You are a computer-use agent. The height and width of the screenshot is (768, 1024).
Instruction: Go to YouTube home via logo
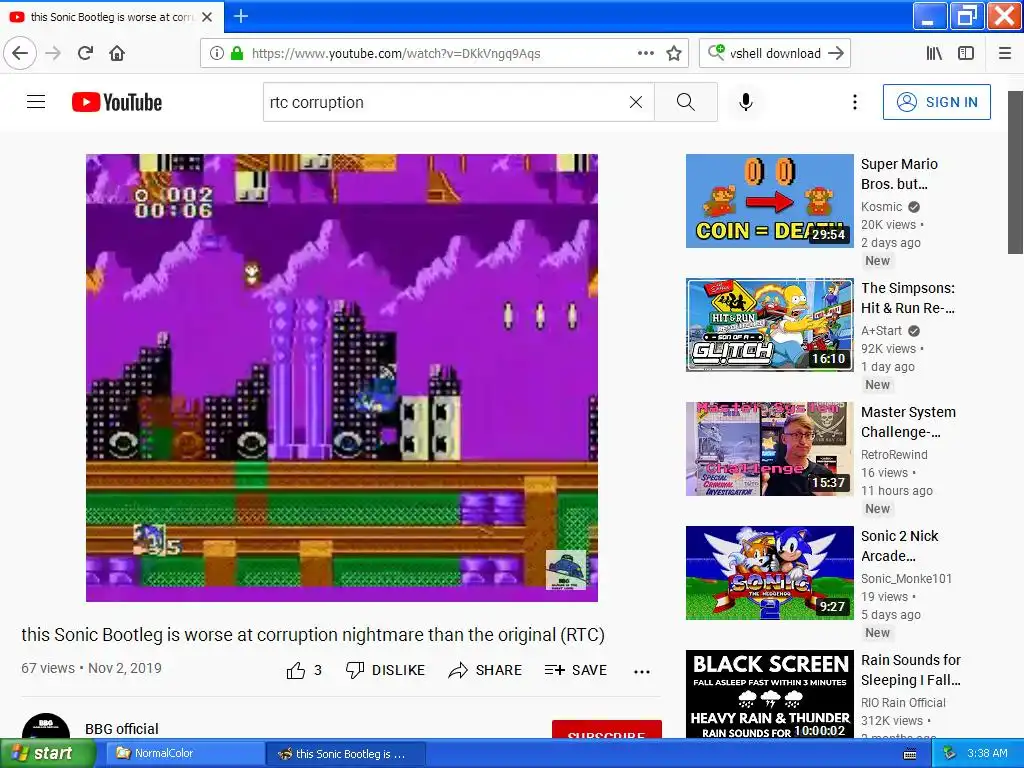(117, 102)
